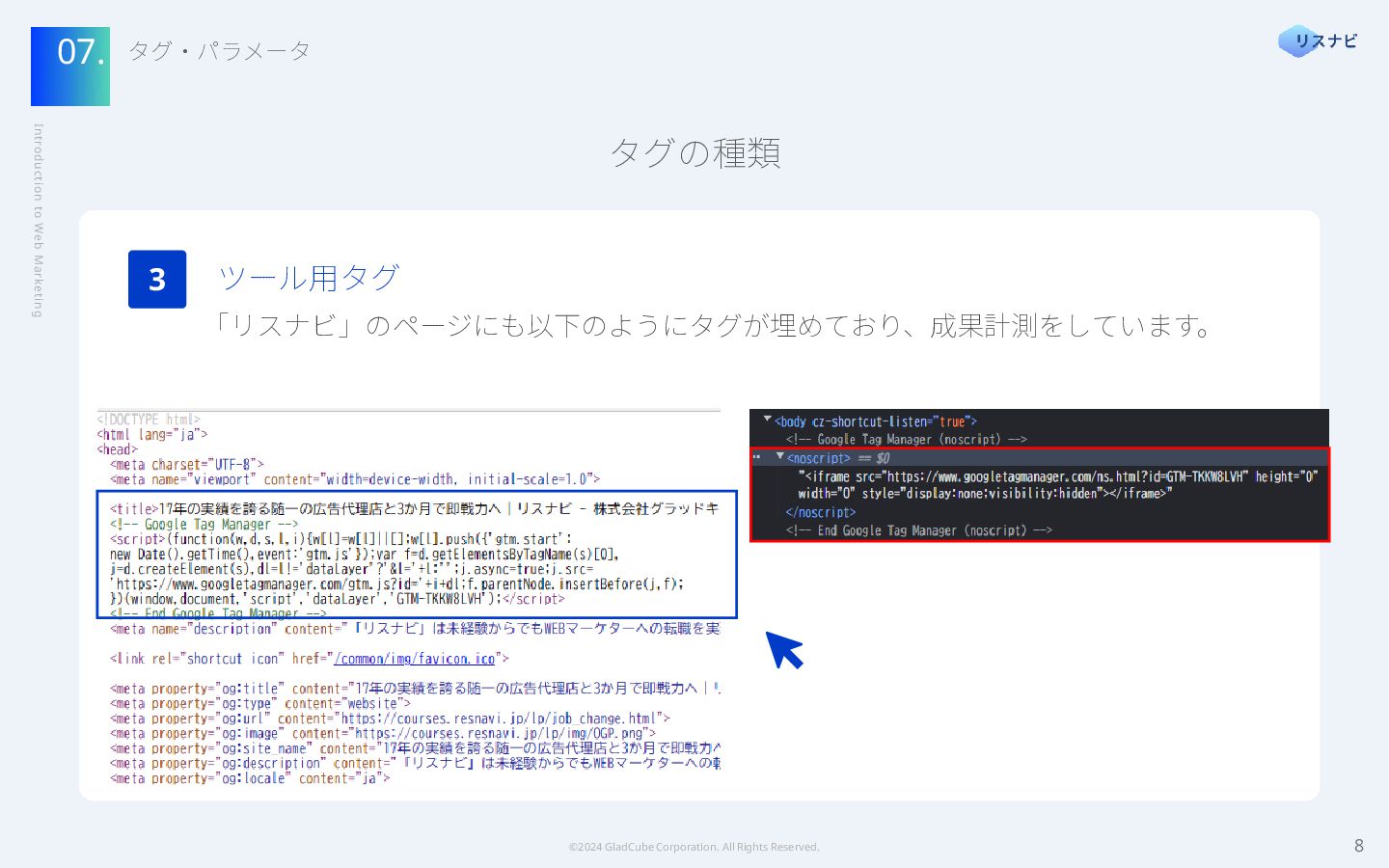The height and width of the screenshot is (868, 1389).
Task: Click the line containing 'GTM-TKKW8LVH' and closing script
Action: (338, 599)
